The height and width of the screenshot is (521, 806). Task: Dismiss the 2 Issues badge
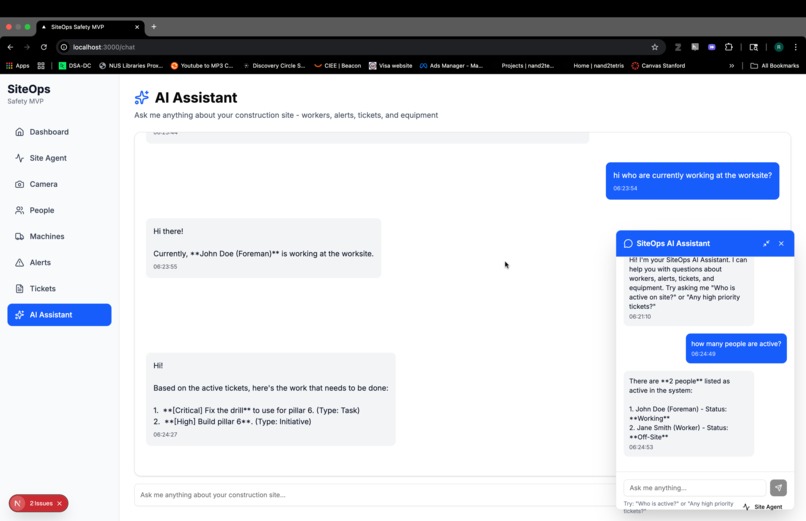coord(60,504)
